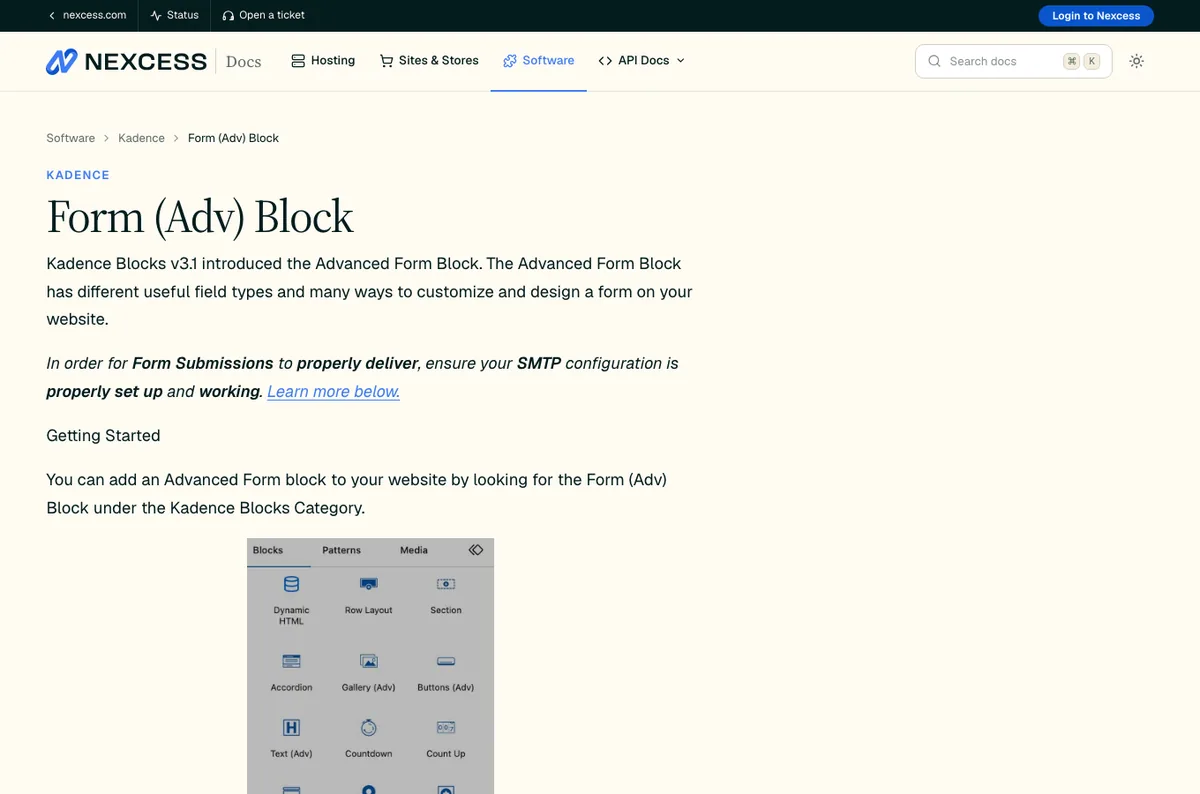Click the status pulse icon
1200x794 pixels.
156,15
